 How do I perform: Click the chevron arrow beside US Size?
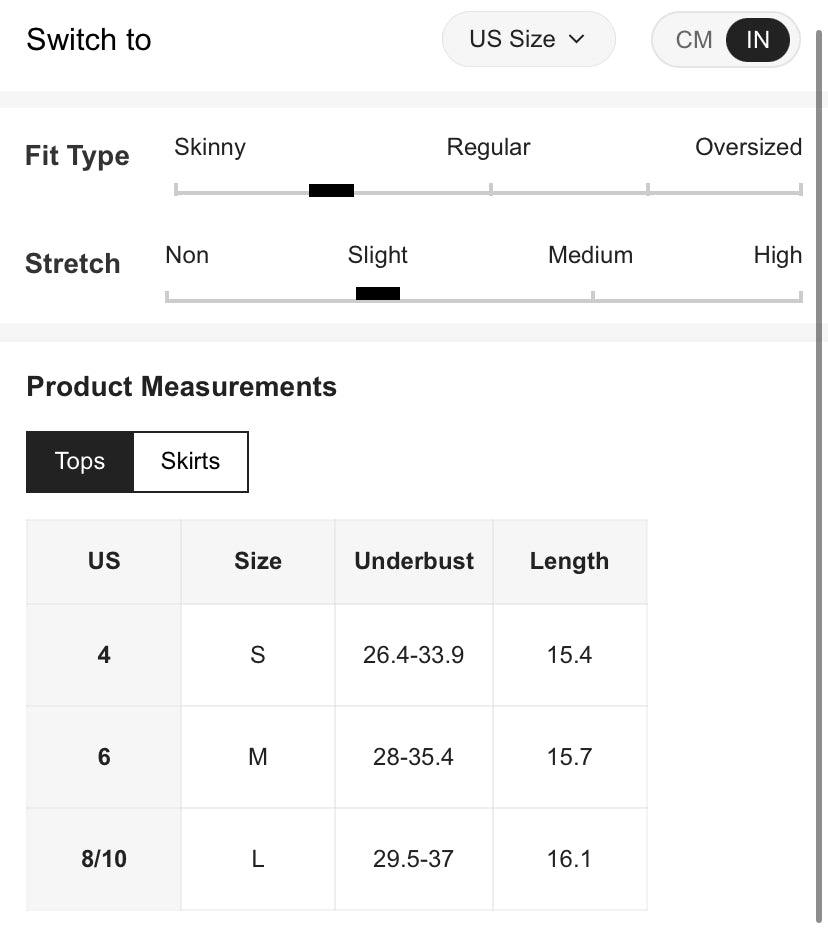(x=576, y=40)
